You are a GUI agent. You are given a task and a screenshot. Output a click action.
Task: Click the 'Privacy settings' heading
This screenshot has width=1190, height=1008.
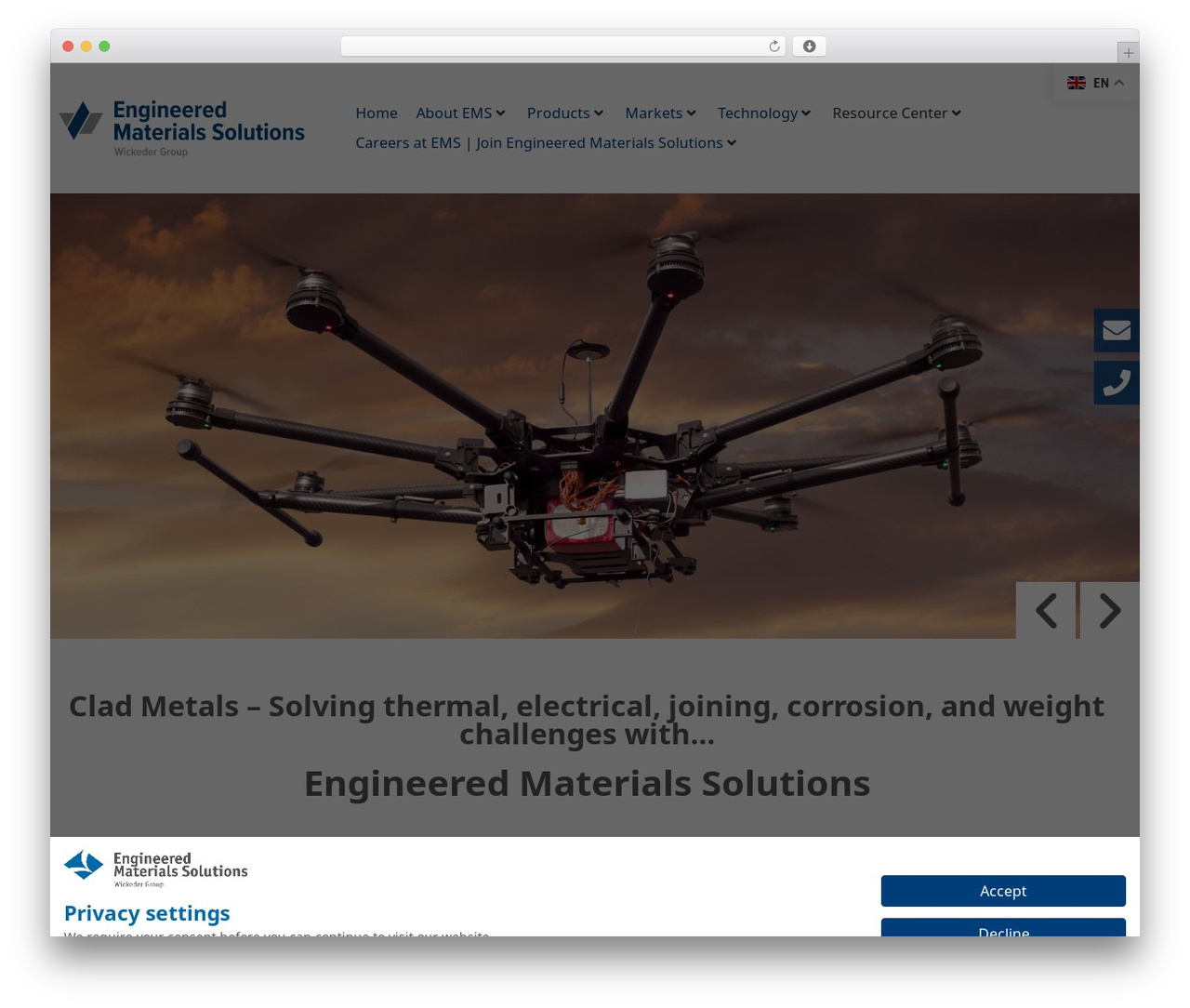(147, 913)
